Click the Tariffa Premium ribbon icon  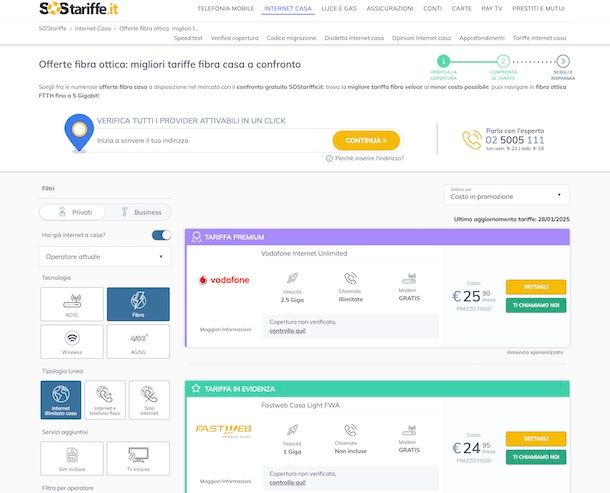tap(196, 237)
